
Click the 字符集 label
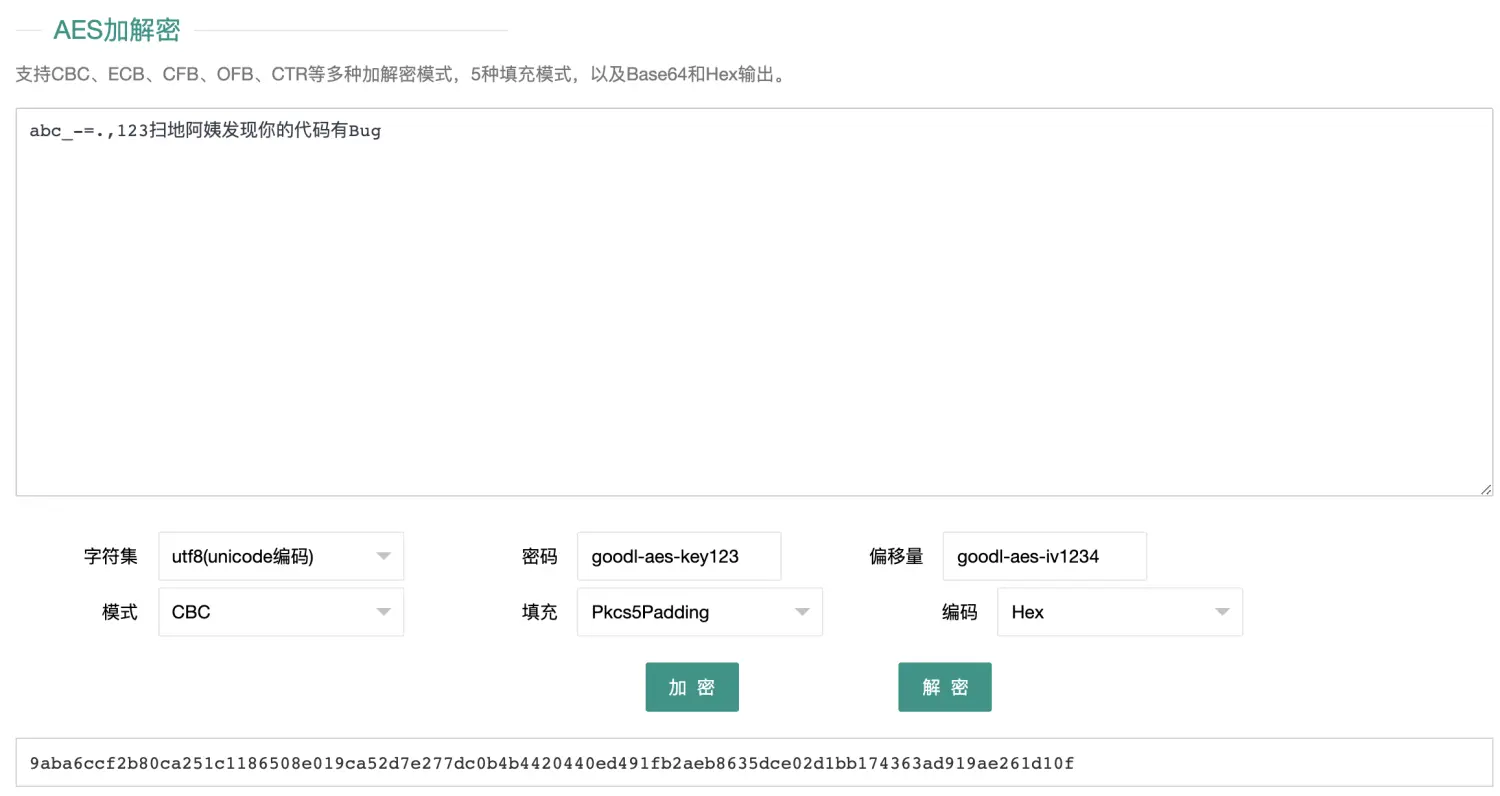(111, 556)
